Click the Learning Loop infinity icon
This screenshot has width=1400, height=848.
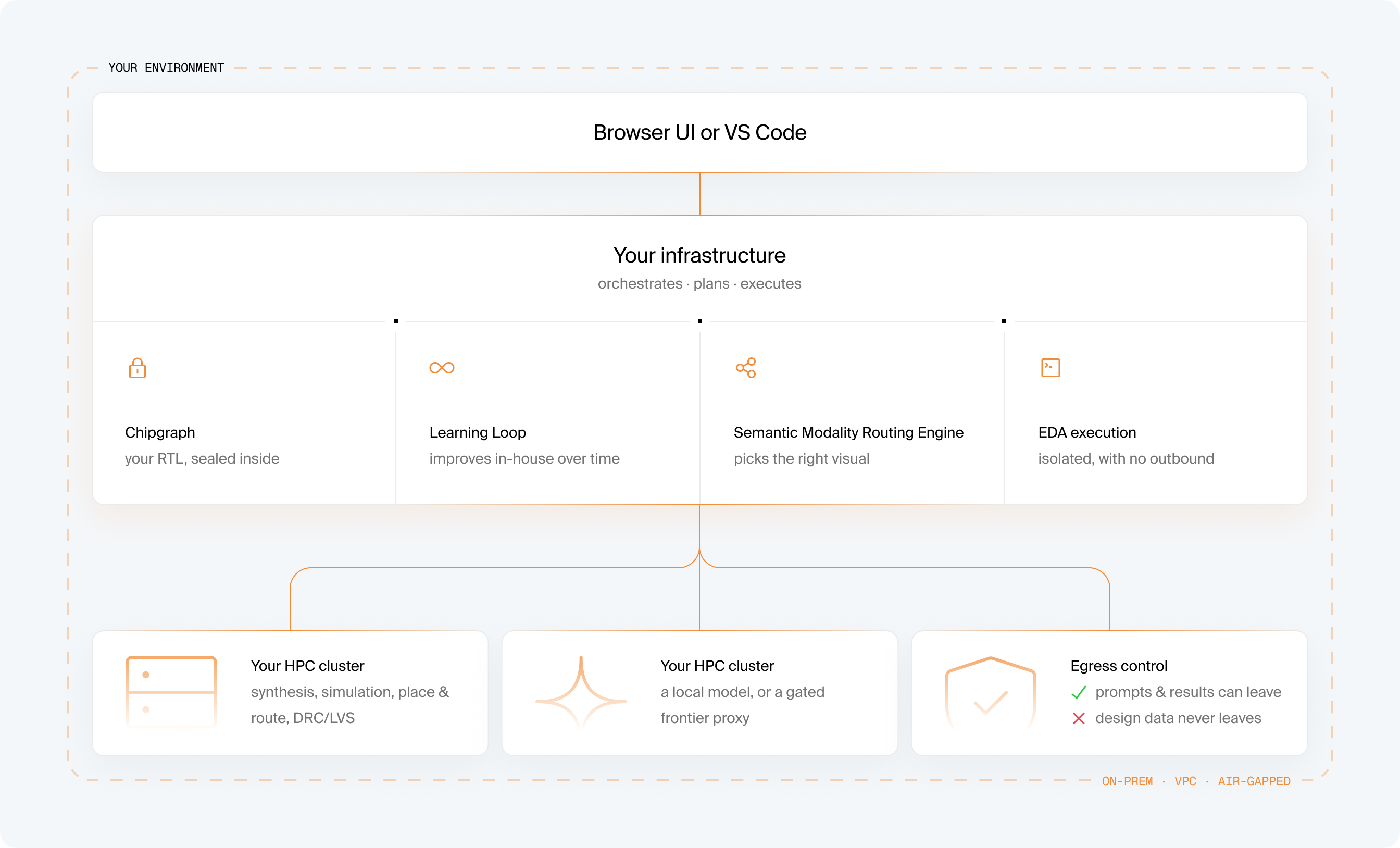tap(442, 368)
